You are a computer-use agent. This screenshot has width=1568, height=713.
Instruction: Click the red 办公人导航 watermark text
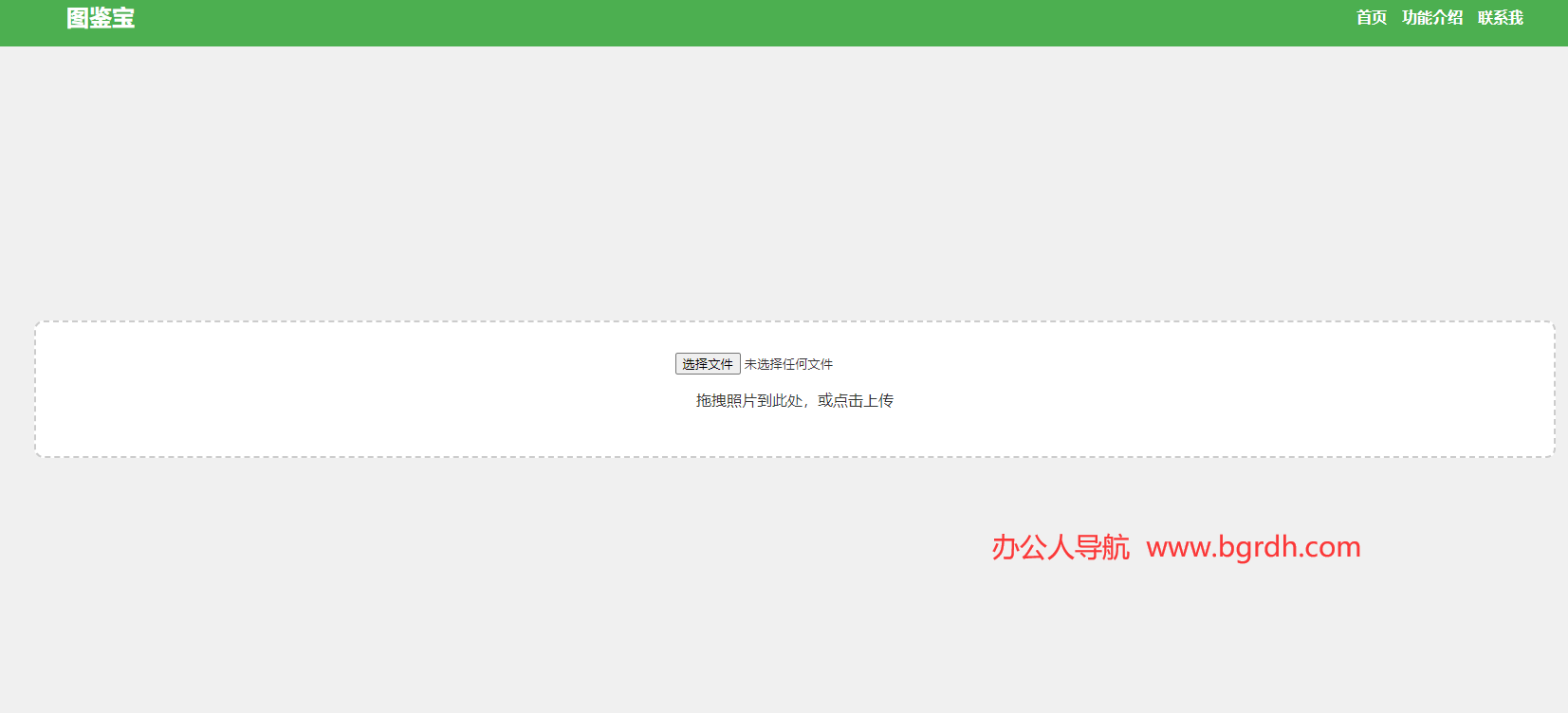(1060, 547)
